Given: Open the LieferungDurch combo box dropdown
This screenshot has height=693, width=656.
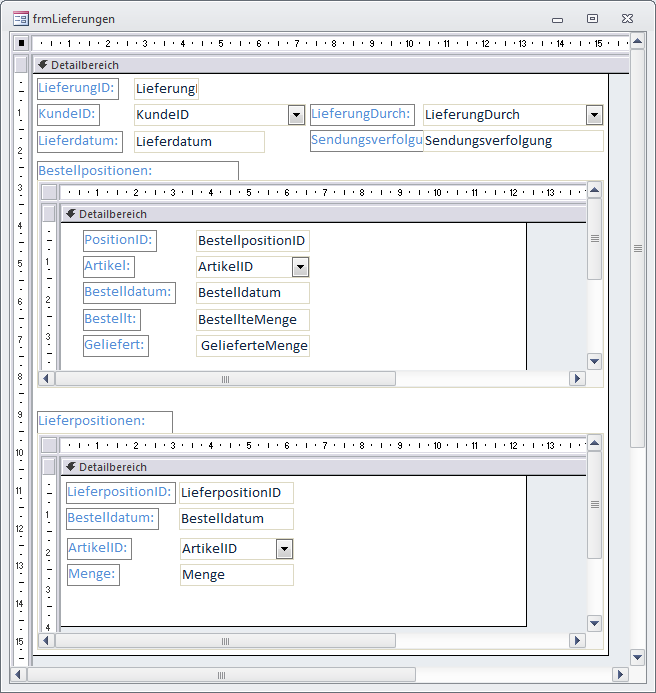Looking at the screenshot, I should coord(594,115).
